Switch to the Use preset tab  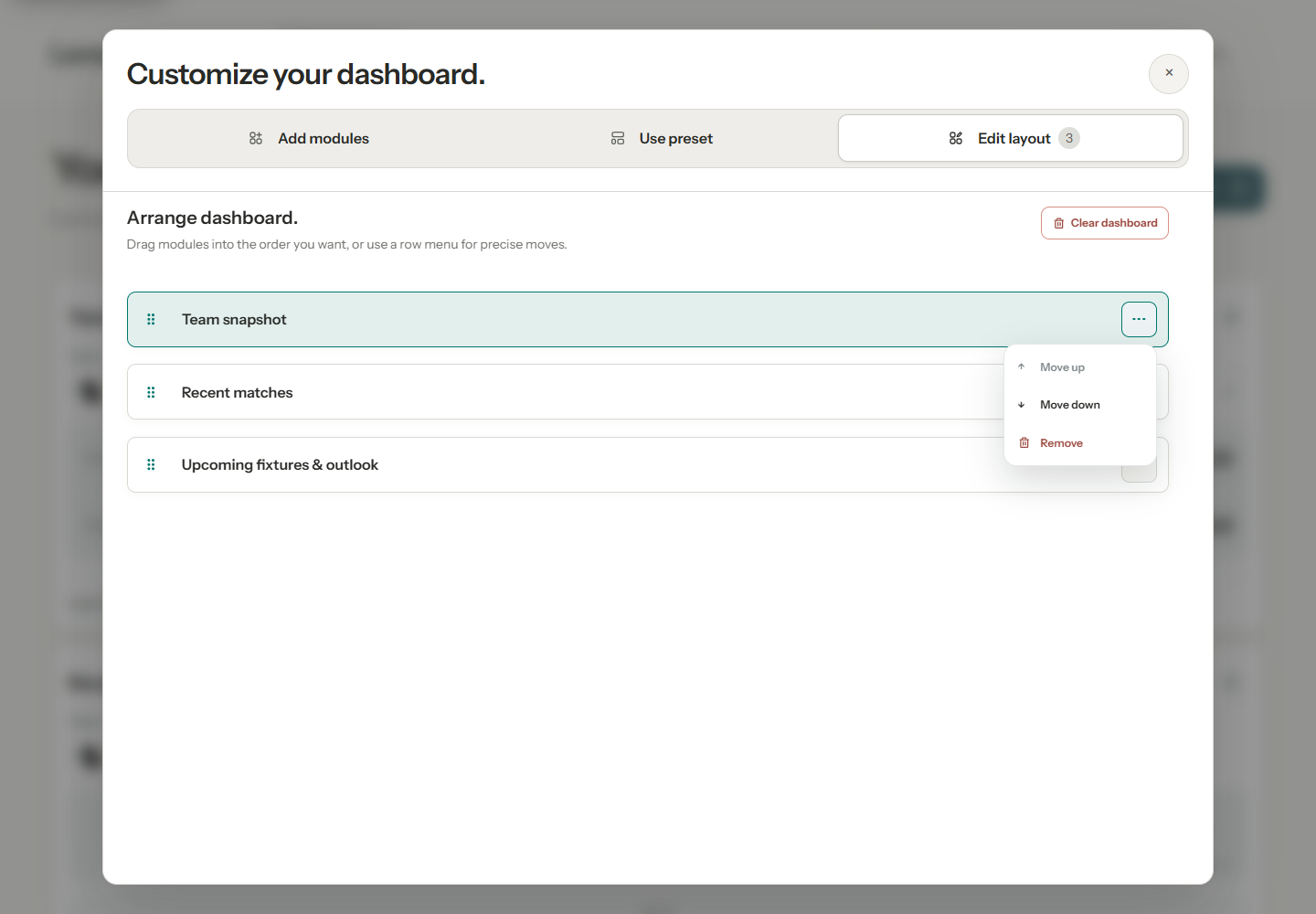[x=662, y=138]
